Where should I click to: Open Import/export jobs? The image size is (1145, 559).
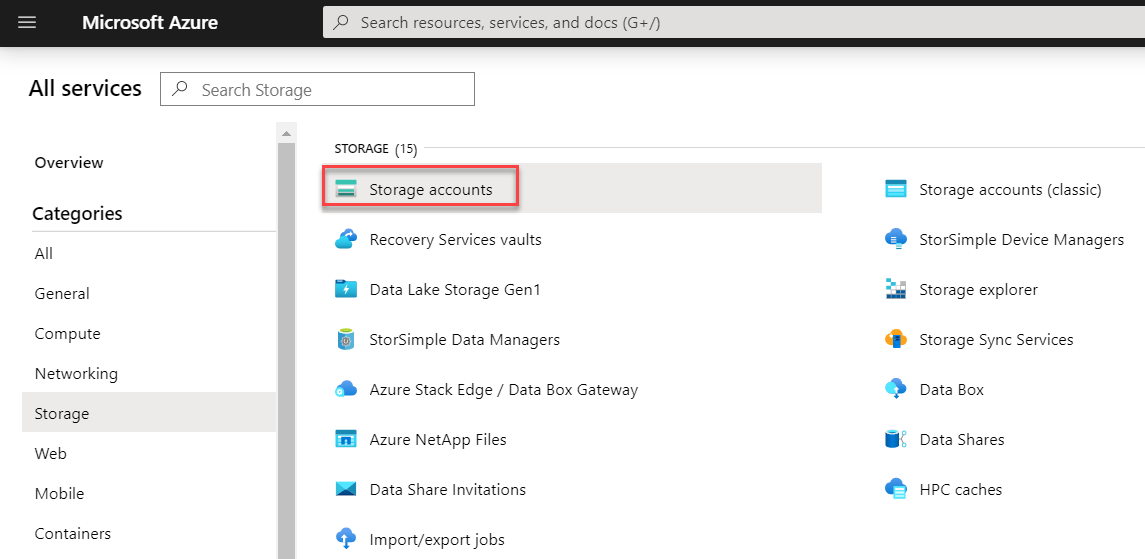[x=437, y=540]
